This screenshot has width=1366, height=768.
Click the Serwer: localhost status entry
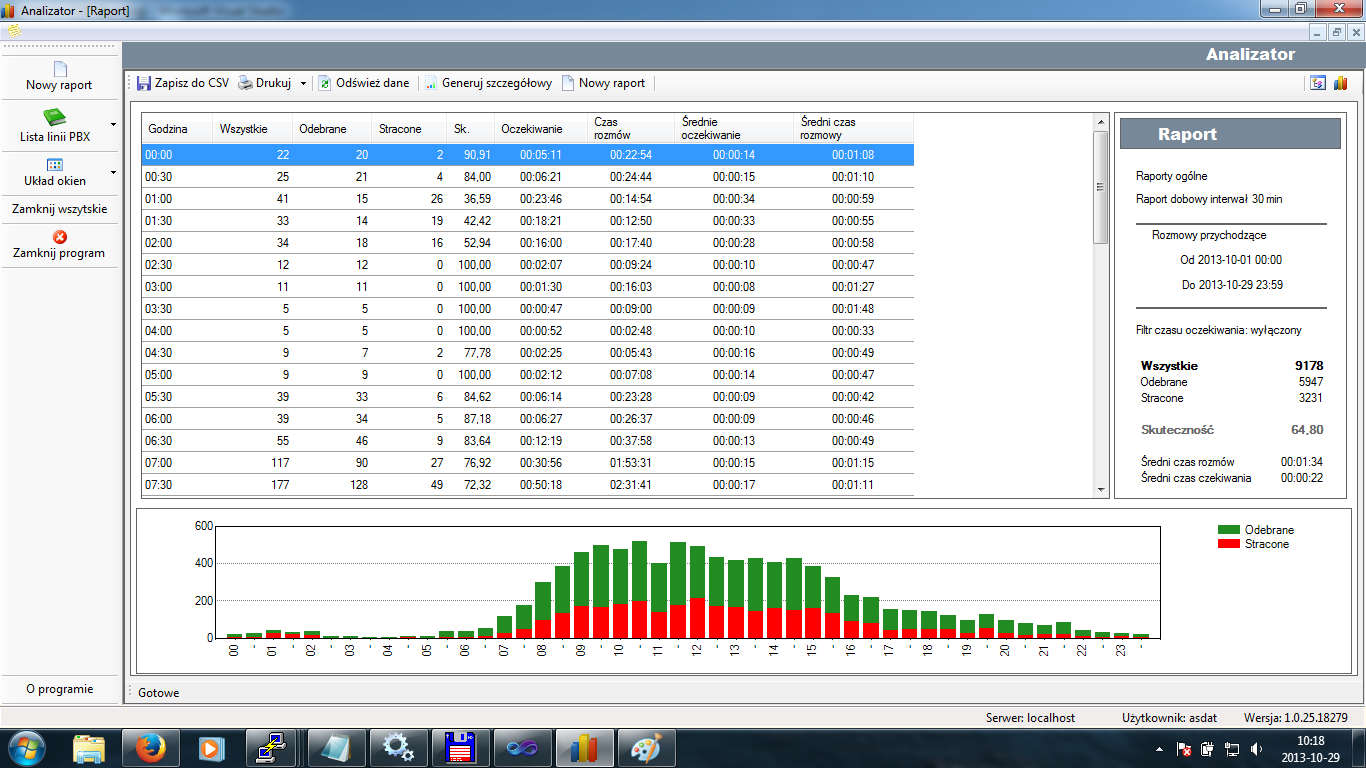(1030, 718)
